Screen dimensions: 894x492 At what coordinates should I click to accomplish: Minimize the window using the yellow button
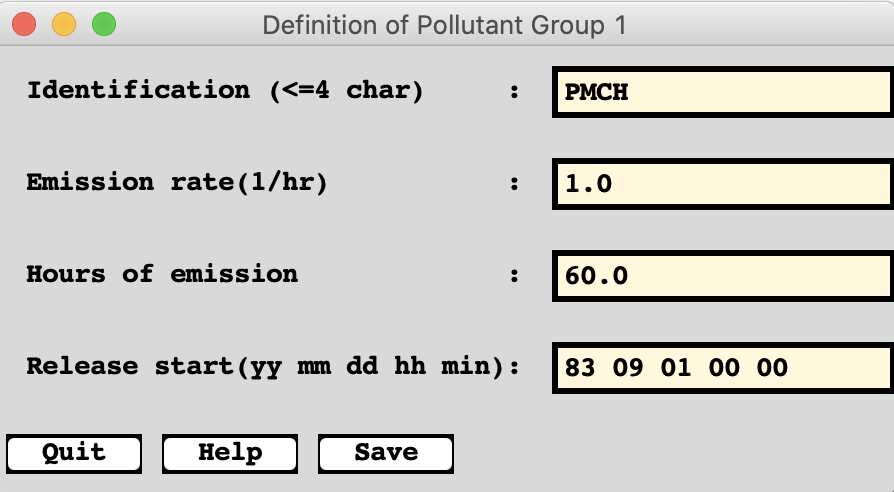(64, 23)
